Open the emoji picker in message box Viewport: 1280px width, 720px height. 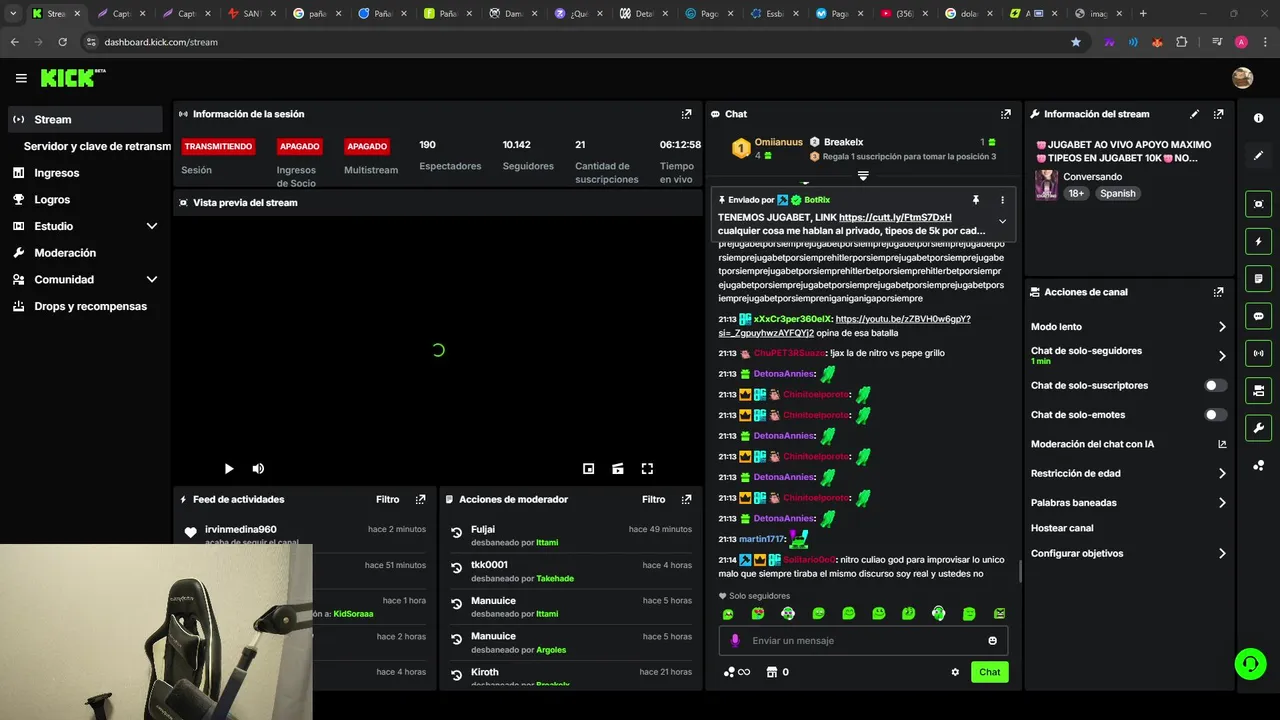point(992,641)
